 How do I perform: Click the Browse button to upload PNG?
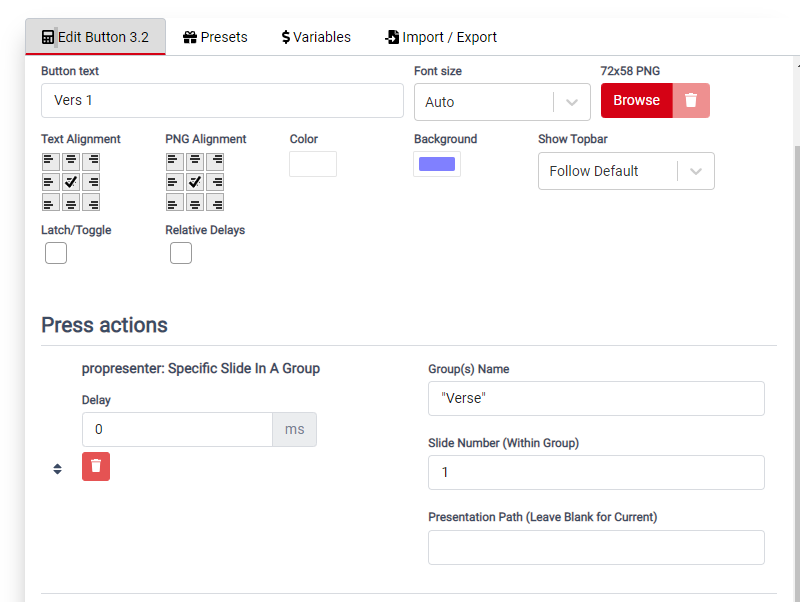tap(636, 100)
